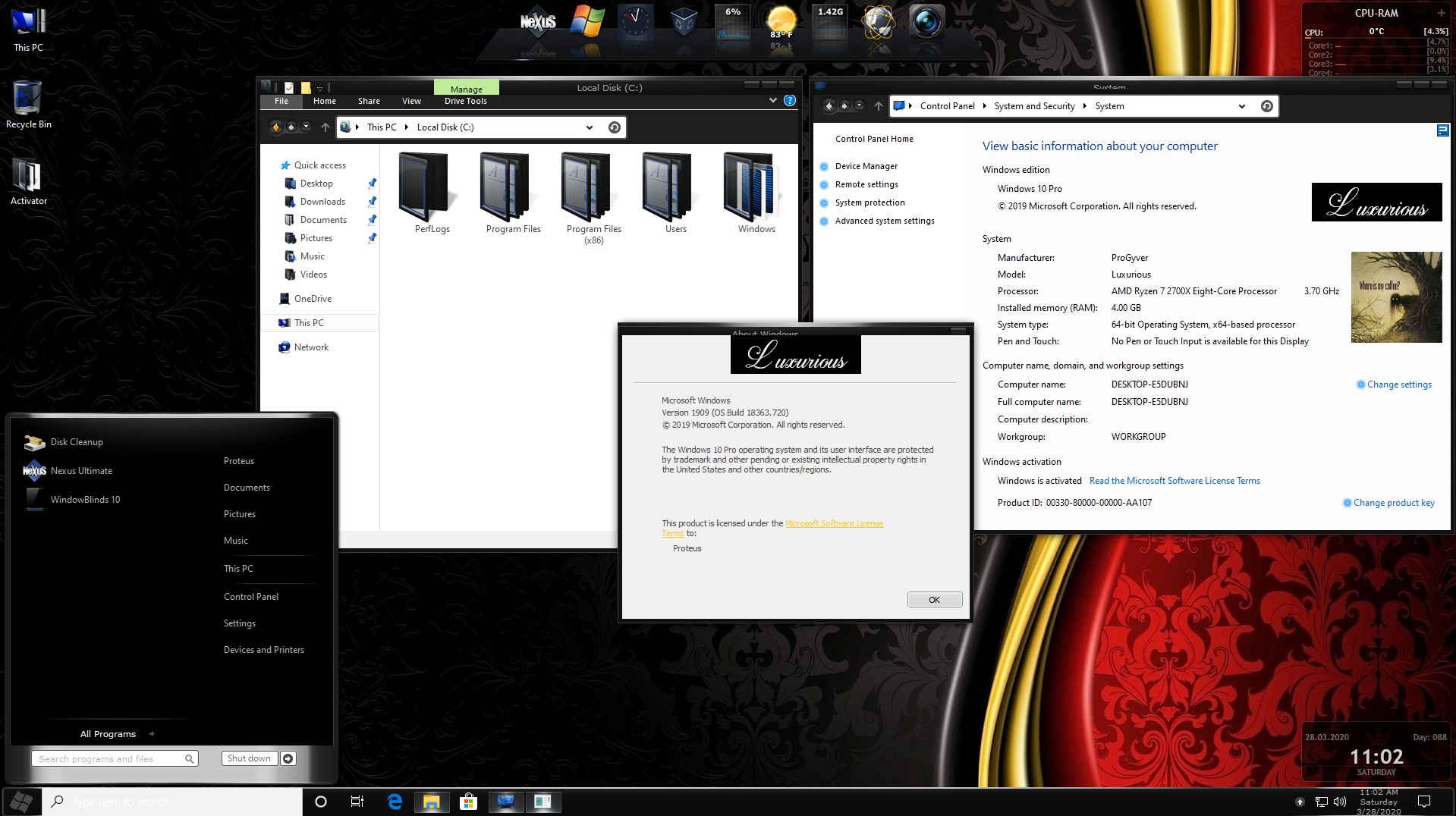This screenshot has height=816, width=1456.
Task: Click OK in About Windows dialog
Action: point(935,600)
